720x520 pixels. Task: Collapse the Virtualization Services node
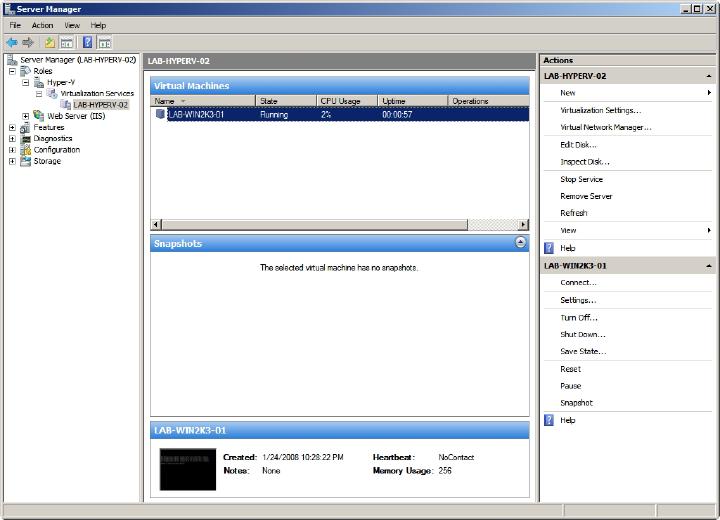click(39, 94)
